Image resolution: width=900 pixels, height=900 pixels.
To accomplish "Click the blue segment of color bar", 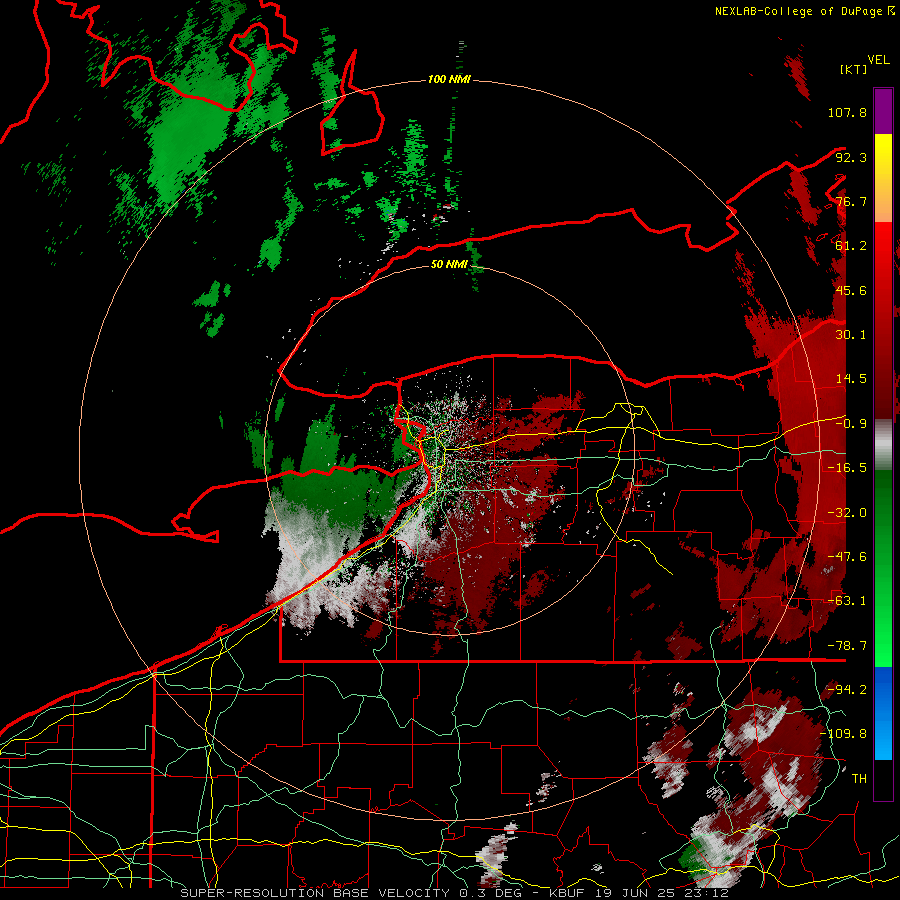I will click(883, 713).
